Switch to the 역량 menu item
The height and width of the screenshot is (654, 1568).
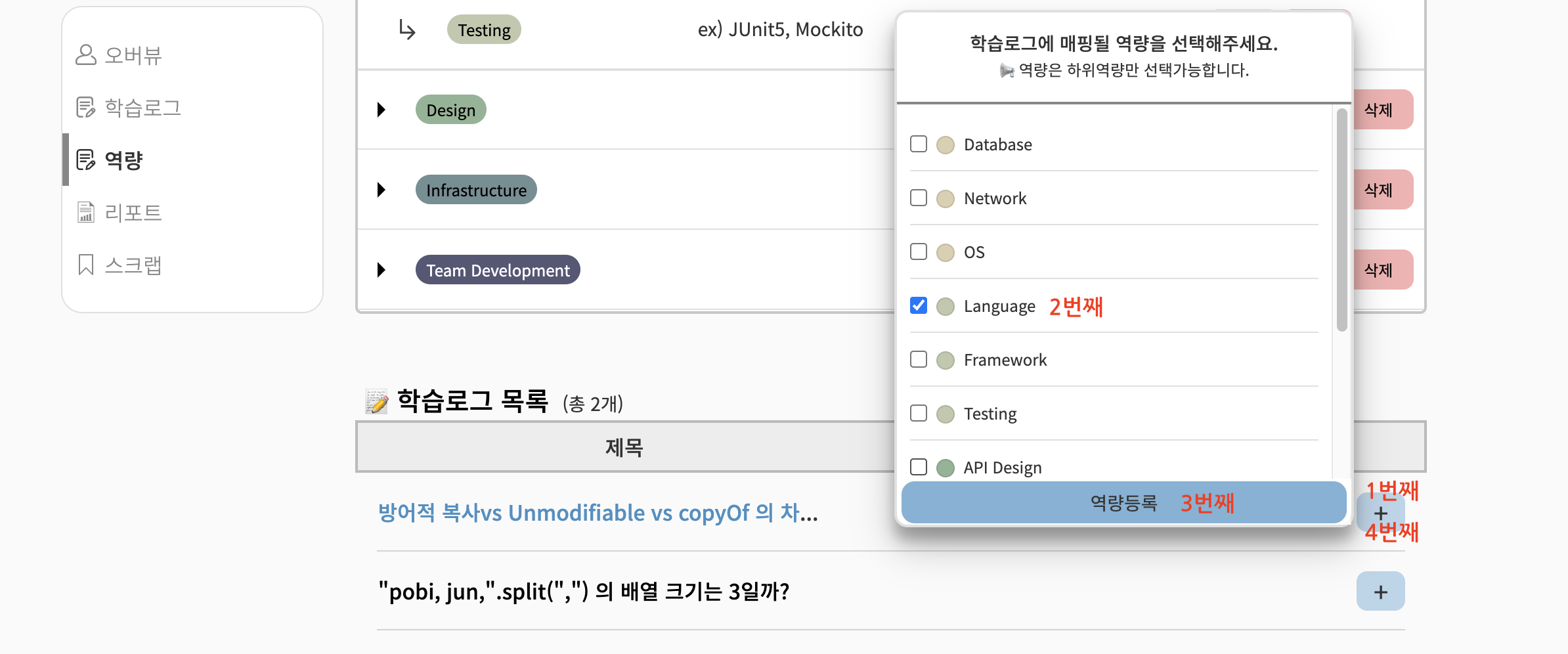click(x=123, y=160)
